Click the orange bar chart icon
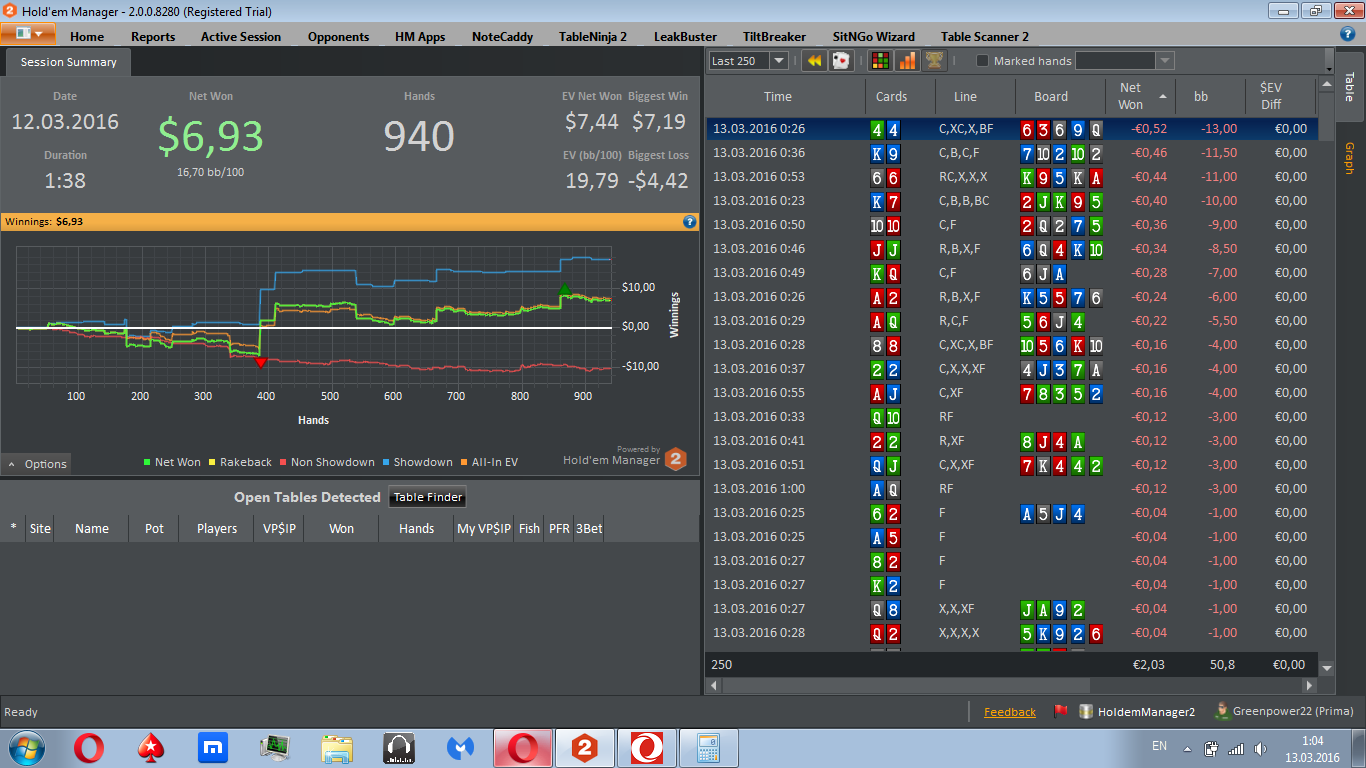1366x768 pixels. [907, 61]
